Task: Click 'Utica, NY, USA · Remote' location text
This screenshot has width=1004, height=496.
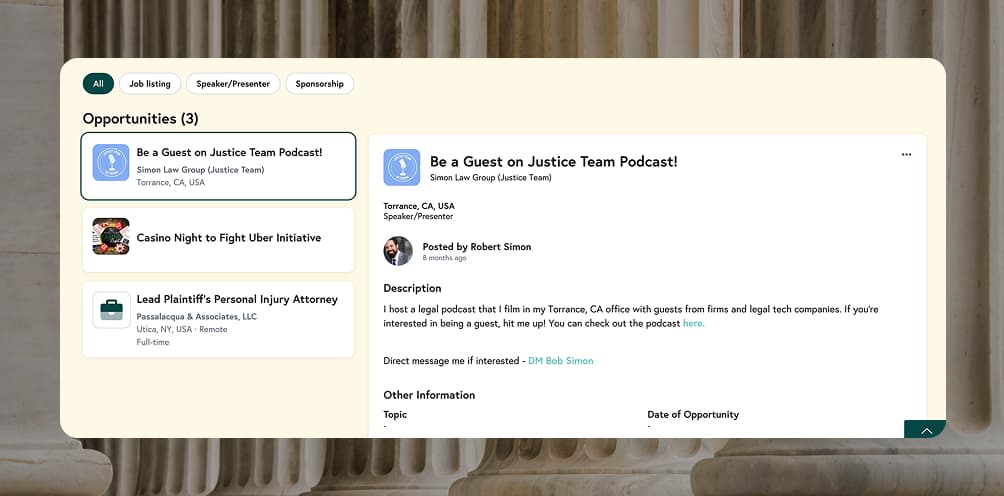Action: click(x=182, y=330)
